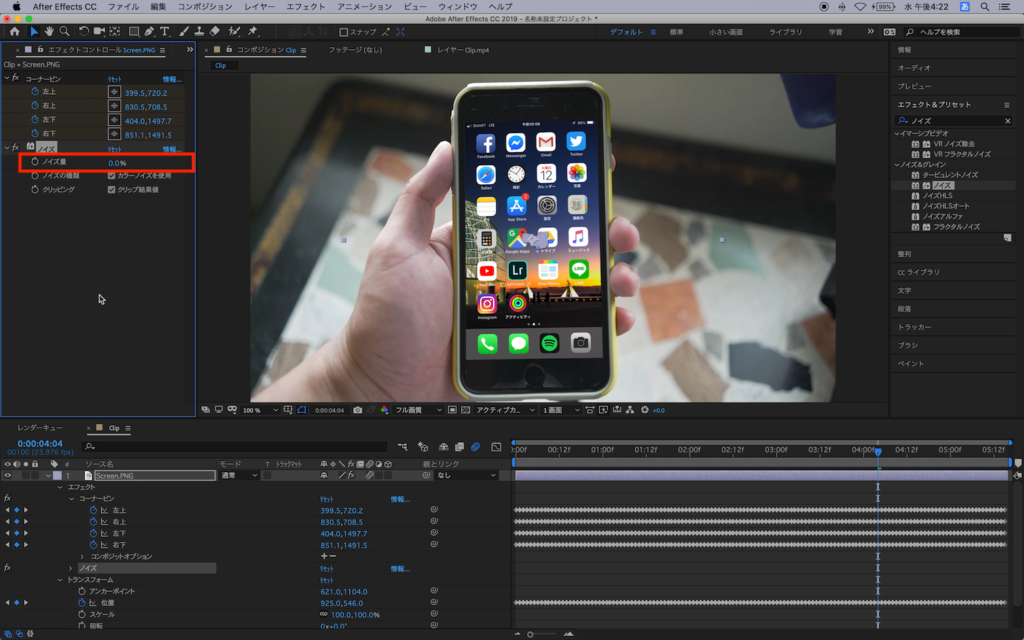This screenshot has height=640, width=1024.
Task: Switch to the レンダーキュー tab
Action: pyautogui.click(x=40, y=428)
